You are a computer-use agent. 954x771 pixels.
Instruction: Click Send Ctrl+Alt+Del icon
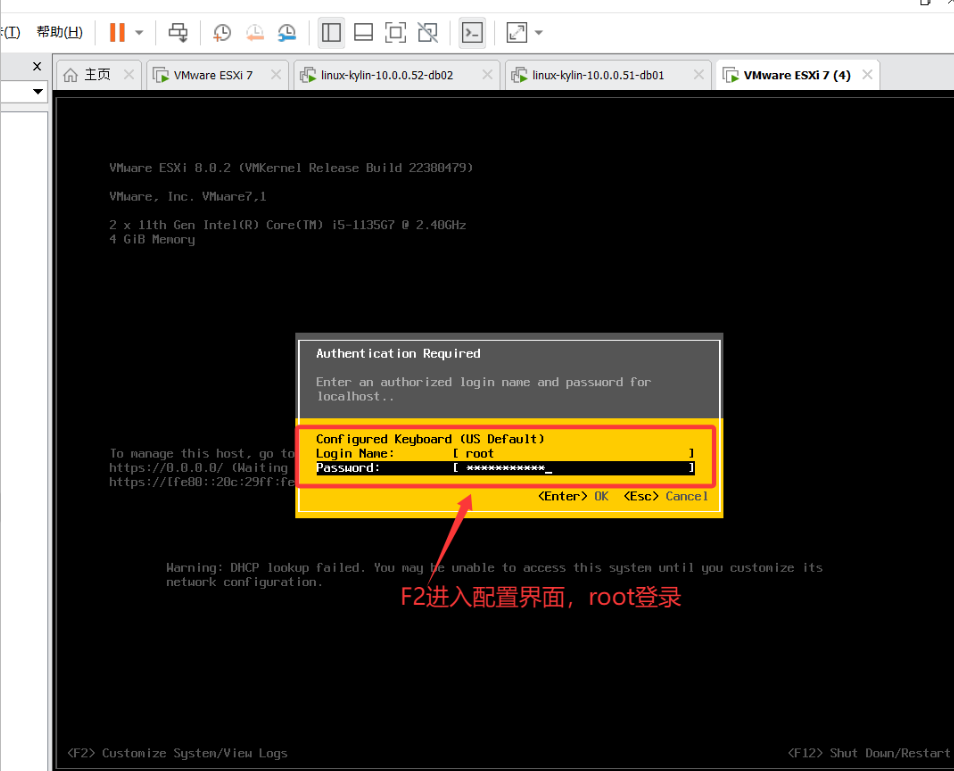[178, 32]
